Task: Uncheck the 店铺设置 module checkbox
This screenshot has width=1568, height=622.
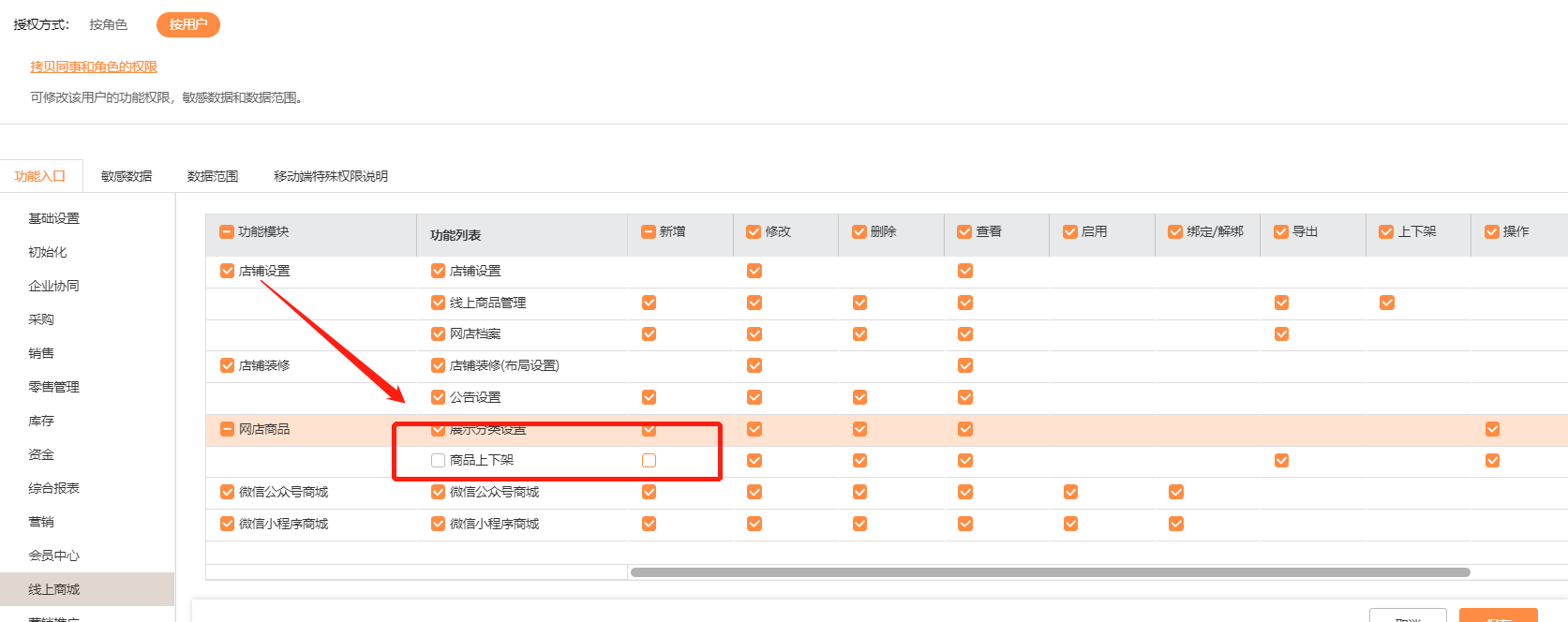Action: coord(227,271)
